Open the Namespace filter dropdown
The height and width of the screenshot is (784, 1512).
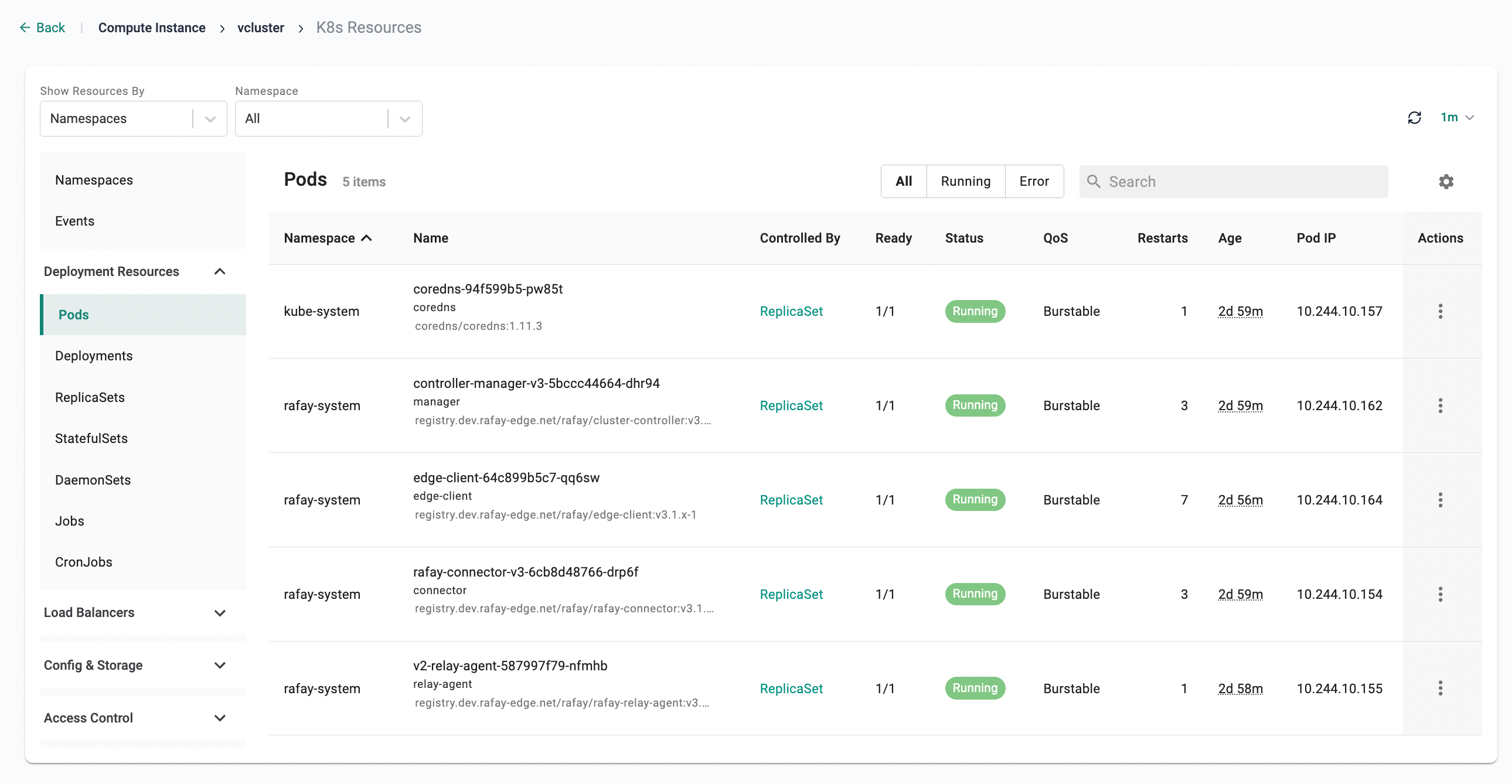coord(328,118)
